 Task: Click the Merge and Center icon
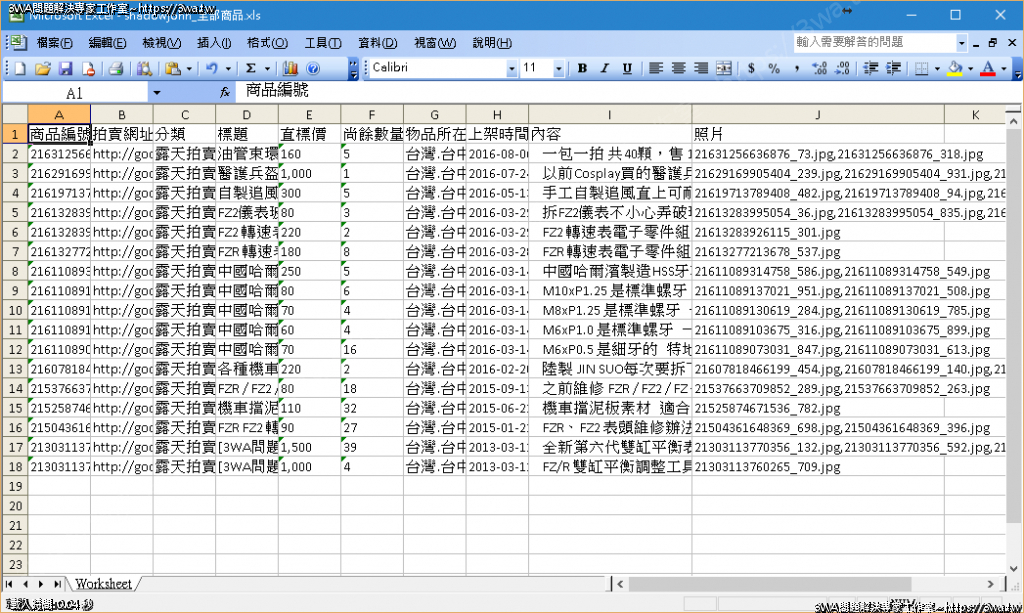tap(725, 69)
